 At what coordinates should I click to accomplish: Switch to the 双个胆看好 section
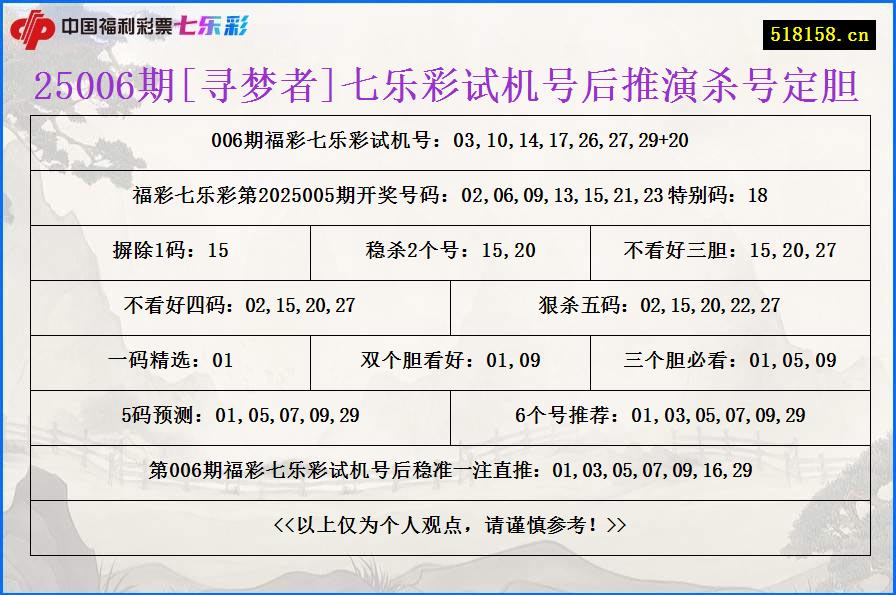point(448,361)
